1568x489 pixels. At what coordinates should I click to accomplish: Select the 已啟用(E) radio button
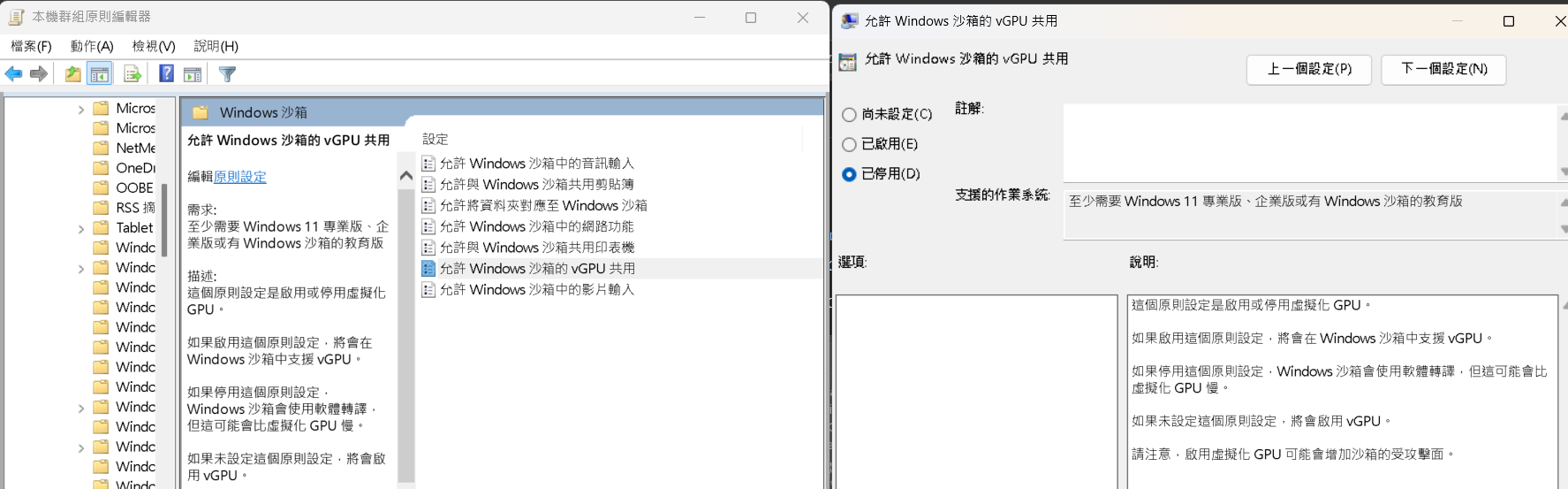849,144
